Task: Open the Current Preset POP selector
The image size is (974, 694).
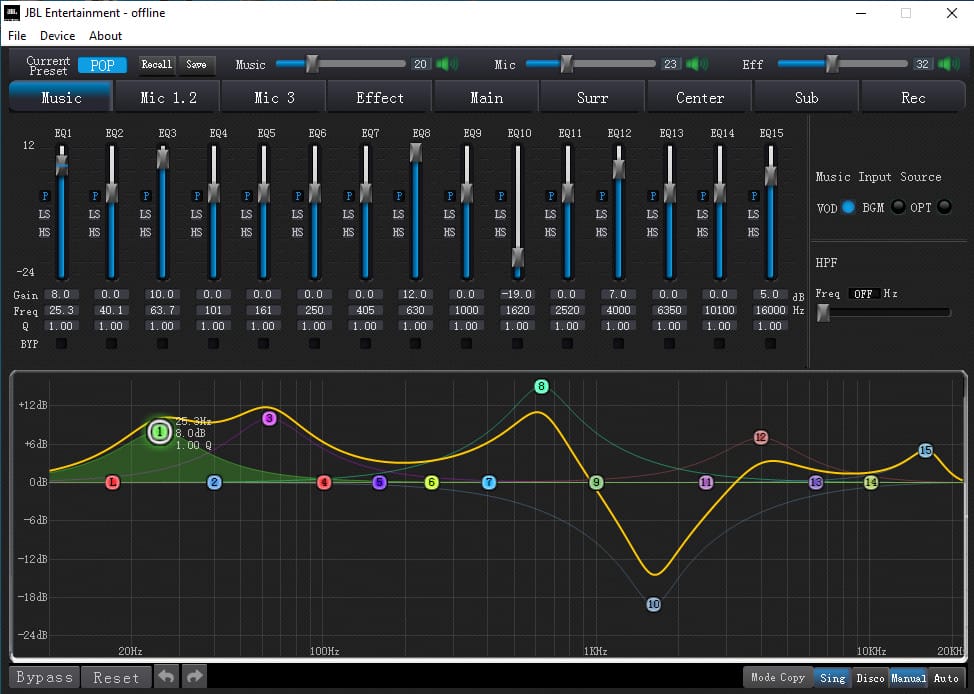Action: tap(102, 65)
